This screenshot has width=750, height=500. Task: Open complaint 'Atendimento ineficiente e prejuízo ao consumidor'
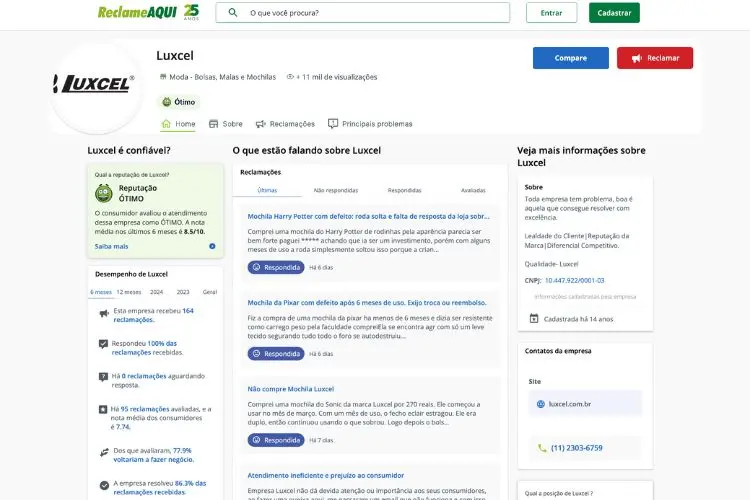point(326,476)
